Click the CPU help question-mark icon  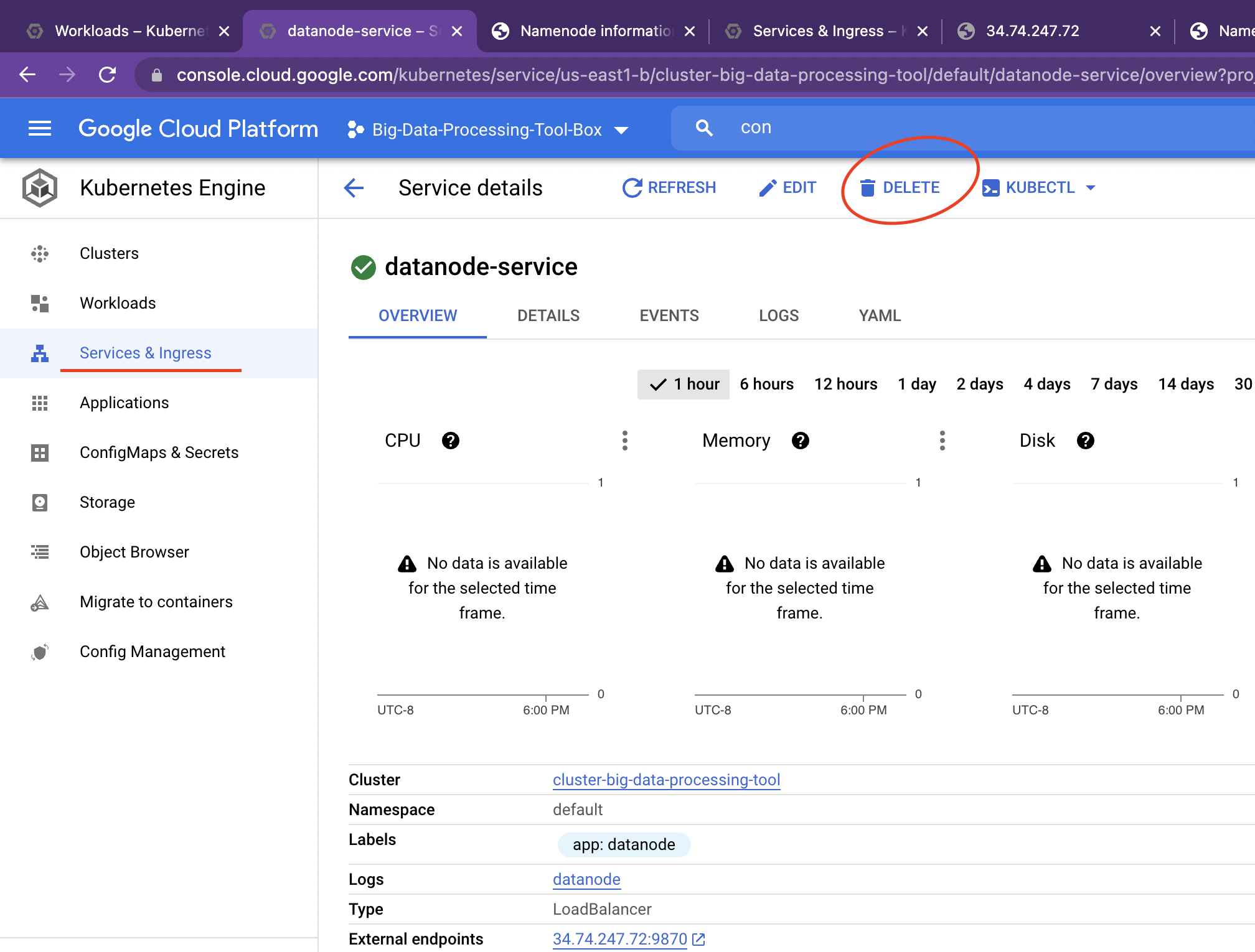point(451,441)
